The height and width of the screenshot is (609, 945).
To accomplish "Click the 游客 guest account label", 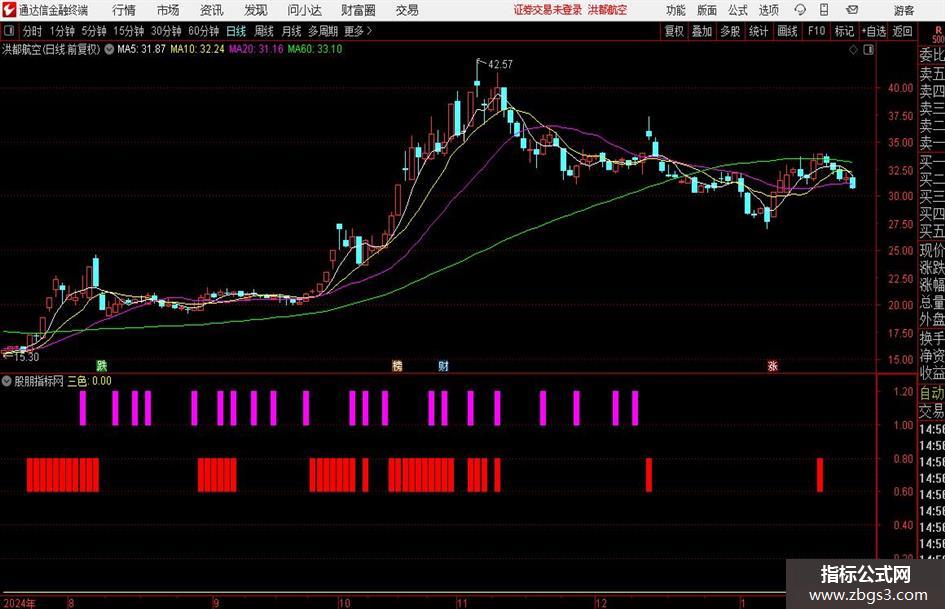I will pos(904,10).
